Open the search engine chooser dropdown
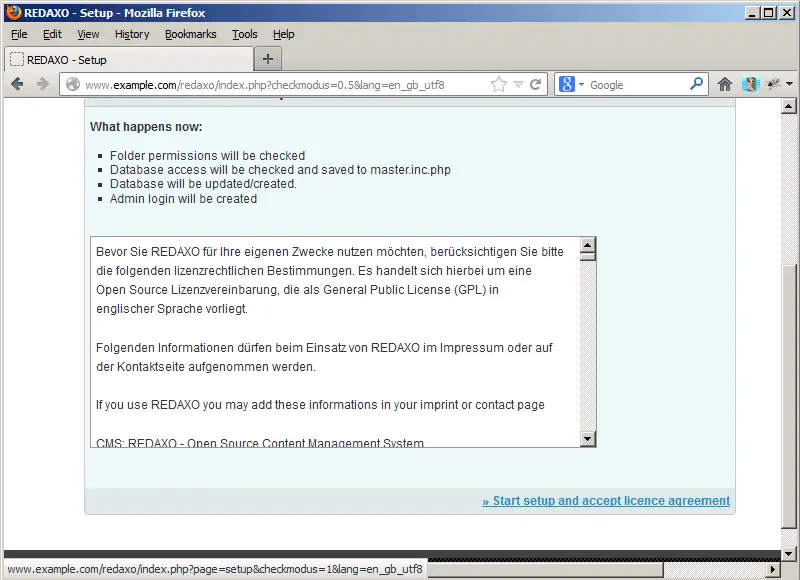The image size is (800, 580). (581, 85)
